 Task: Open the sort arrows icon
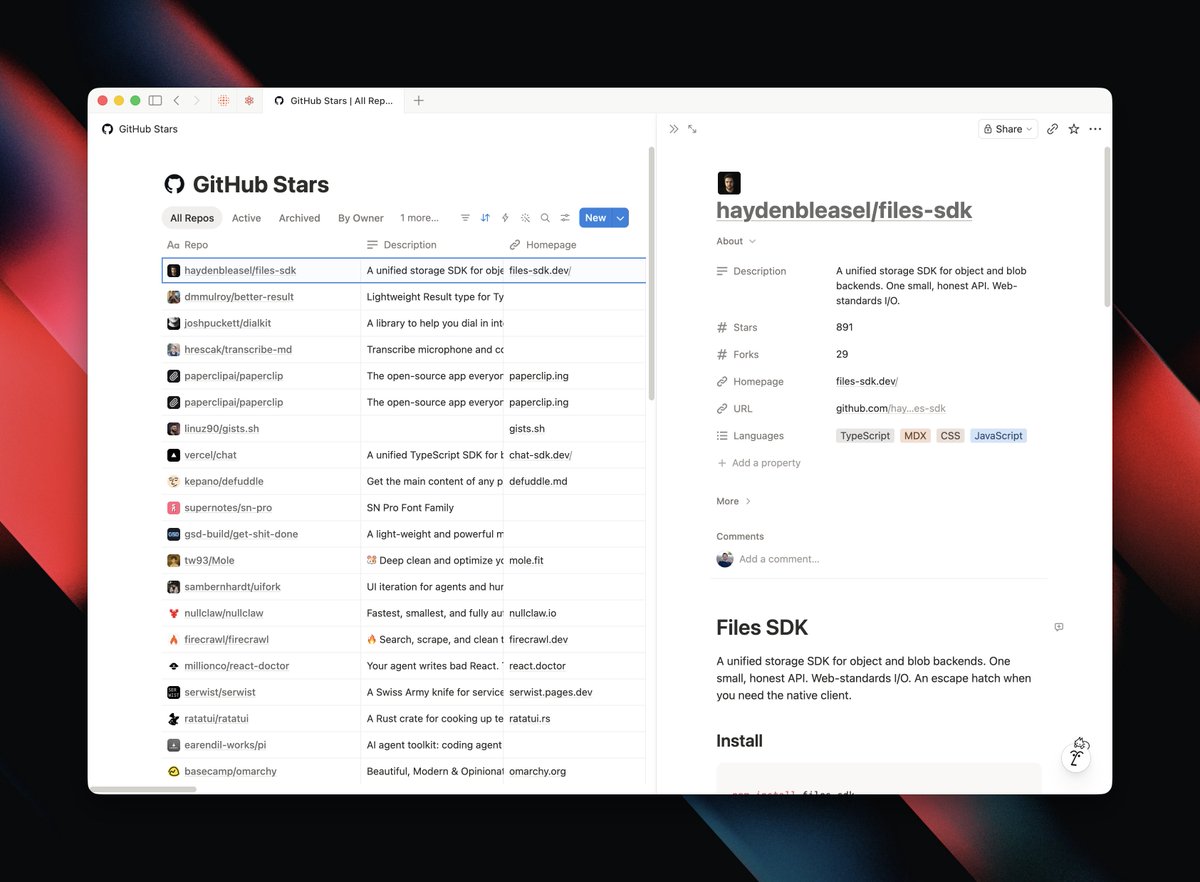[485, 218]
